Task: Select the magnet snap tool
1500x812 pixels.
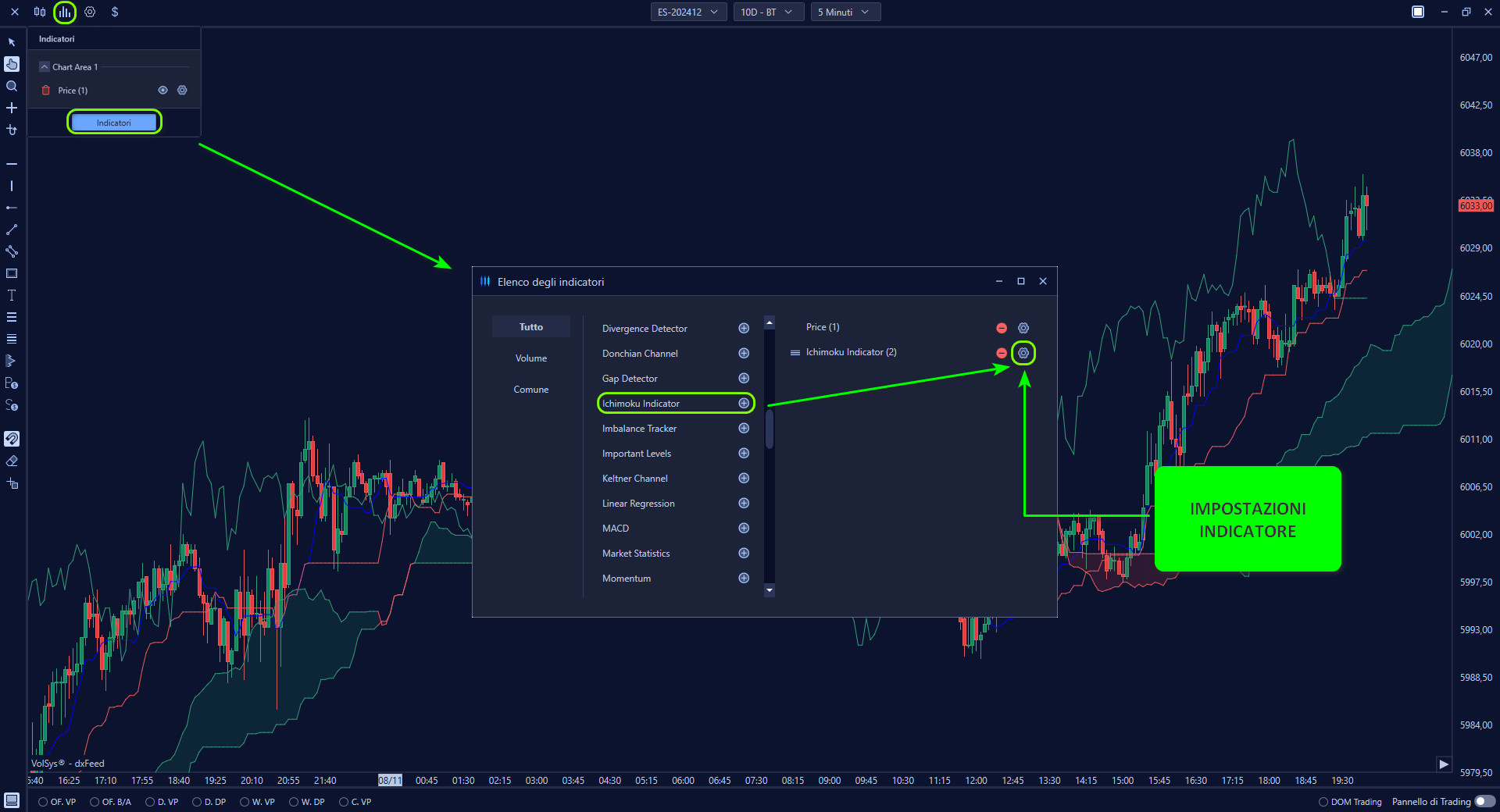Action: (12, 439)
